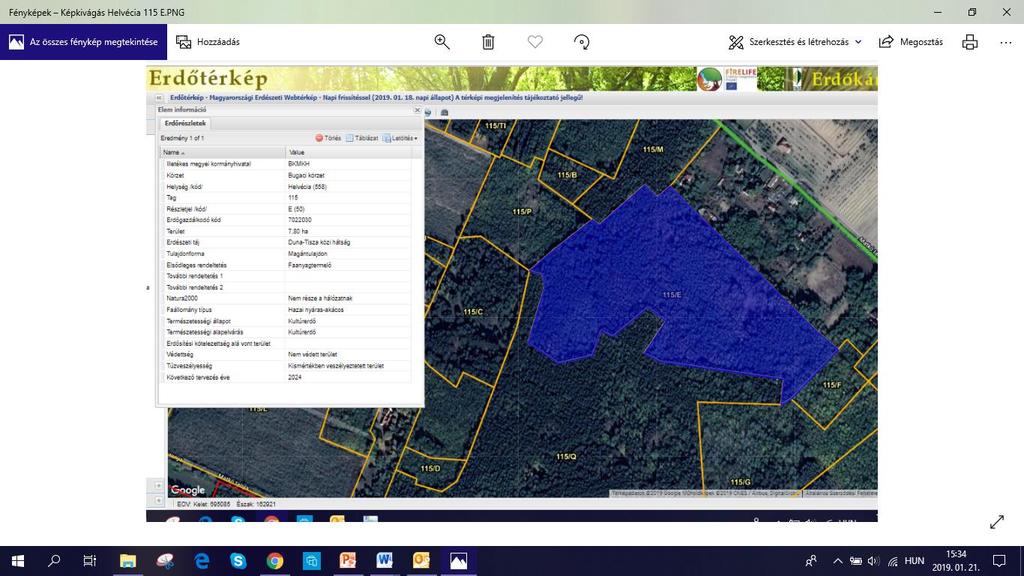Click the 115/Q parcel label on map
The height and width of the screenshot is (576, 1024).
(x=566, y=456)
